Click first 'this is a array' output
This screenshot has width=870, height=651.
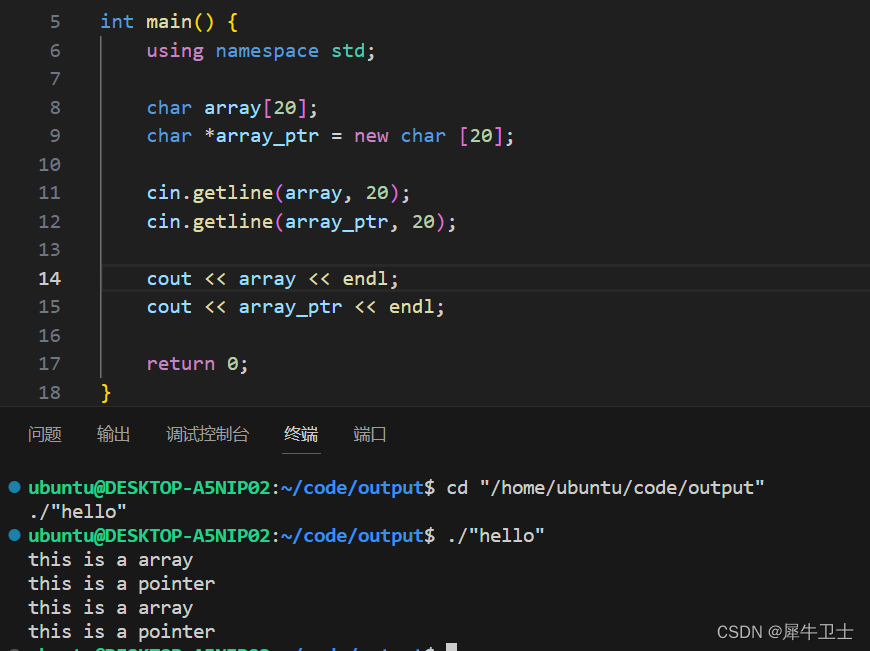click(110, 559)
